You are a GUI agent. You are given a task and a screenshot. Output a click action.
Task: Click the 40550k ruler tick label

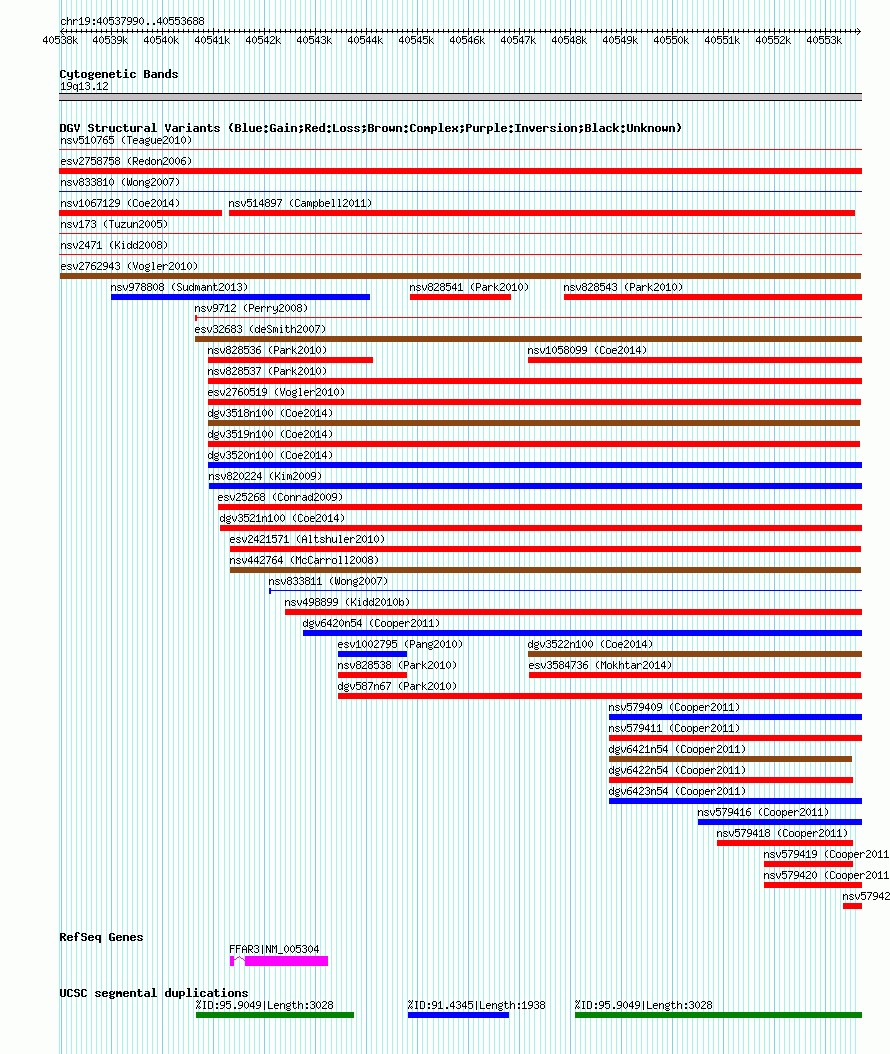[x=671, y=40]
